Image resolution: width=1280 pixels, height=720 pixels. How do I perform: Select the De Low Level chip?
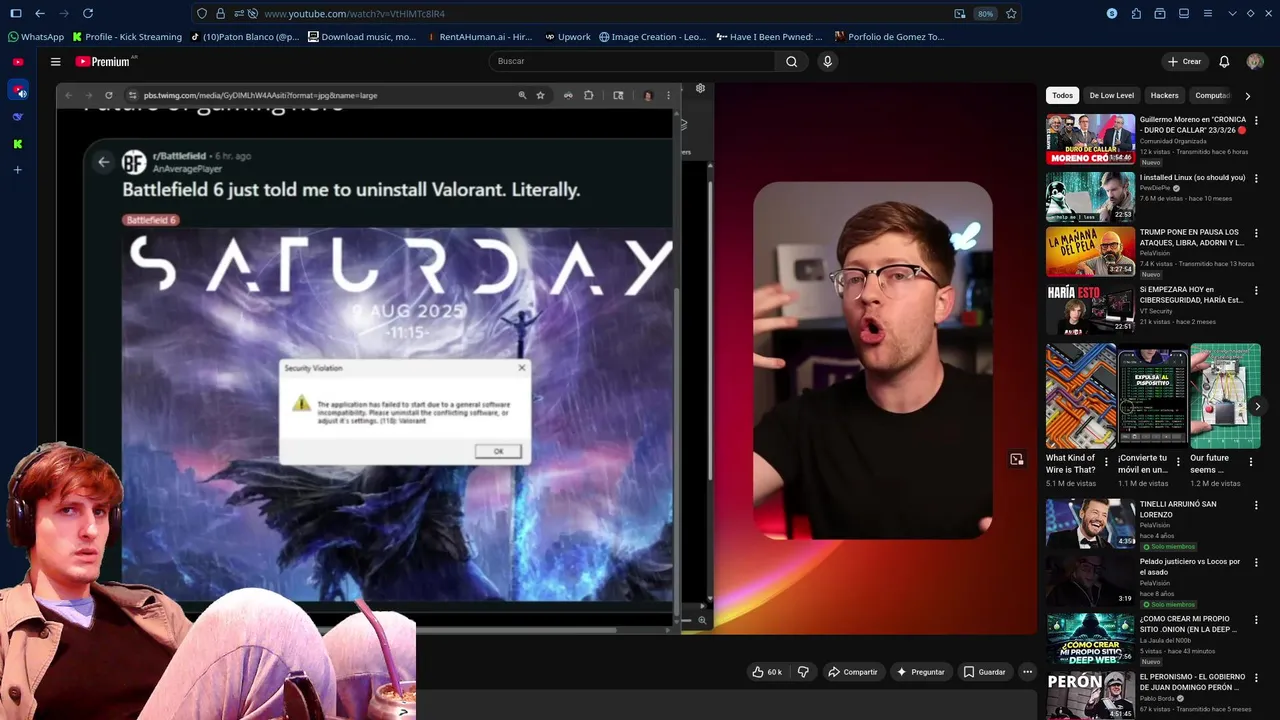(1111, 95)
